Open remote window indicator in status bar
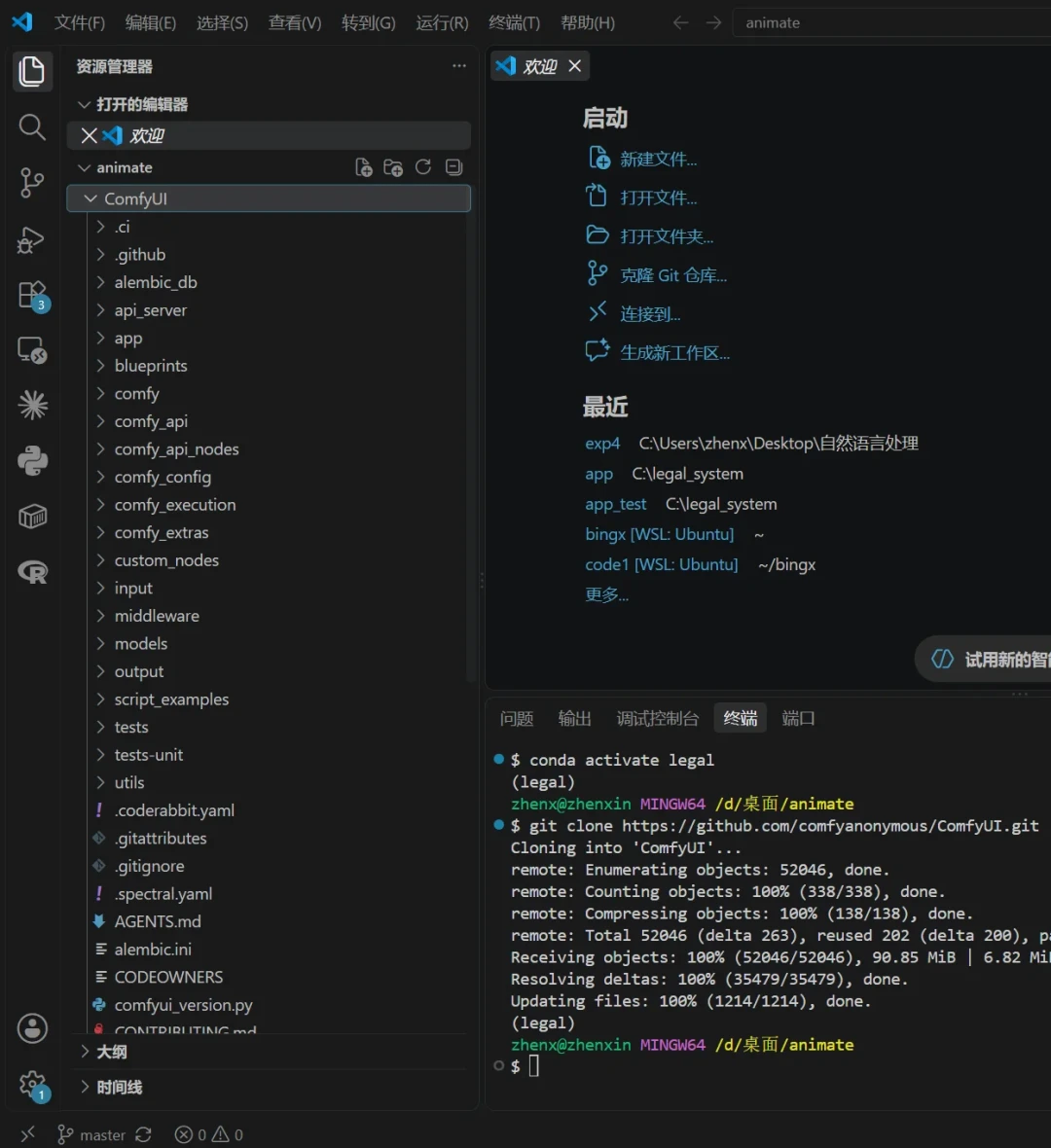Screen dimensions: 1051x1148 tap(28, 1134)
